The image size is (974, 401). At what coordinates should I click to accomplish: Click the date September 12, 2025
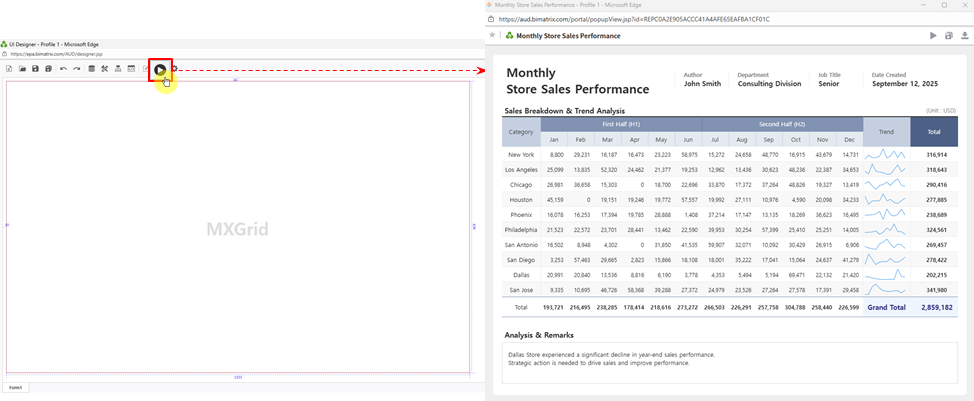pyautogui.click(x=905, y=83)
